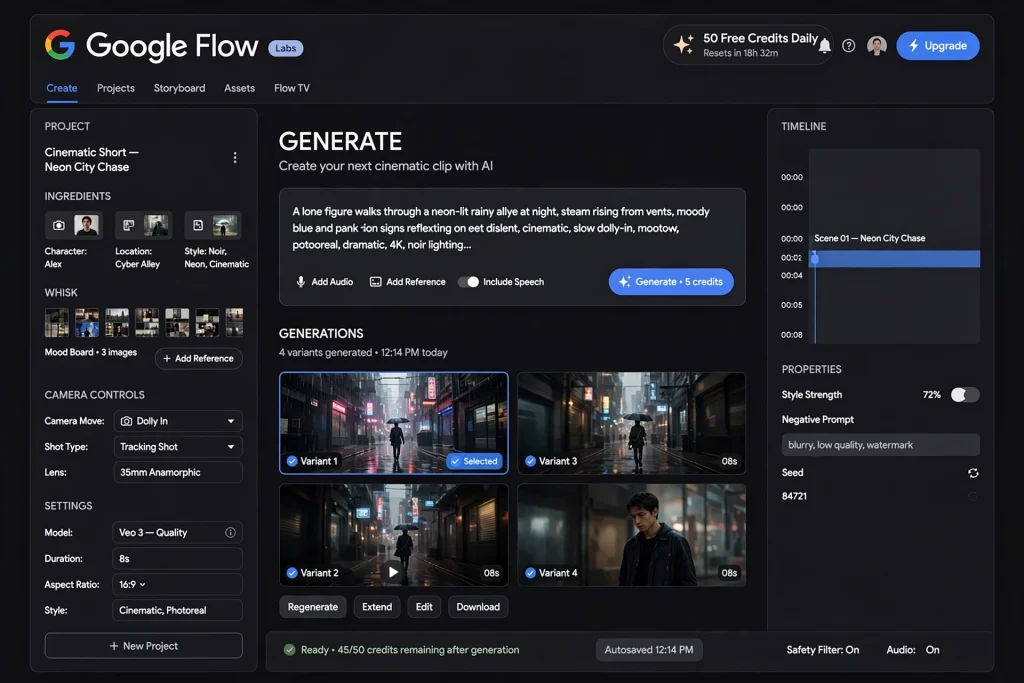Click the camera icon in Camera Move
Image resolution: width=1024 pixels, height=683 pixels.
(127, 421)
